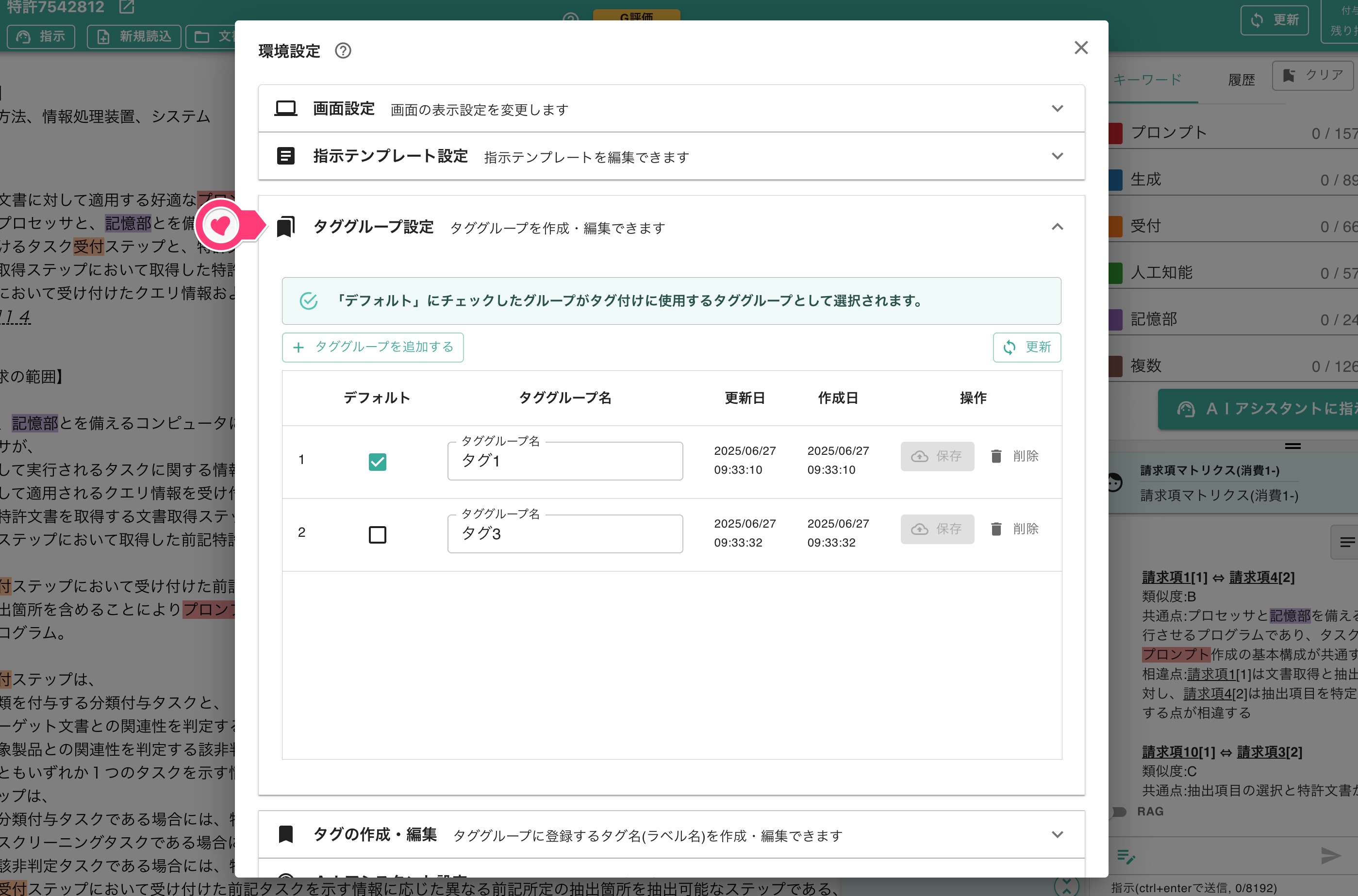The height and width of the screenshot is (896, 1358).
Task: Click the bookmarks icon for タググループ設定
Action: click(286, 226)
